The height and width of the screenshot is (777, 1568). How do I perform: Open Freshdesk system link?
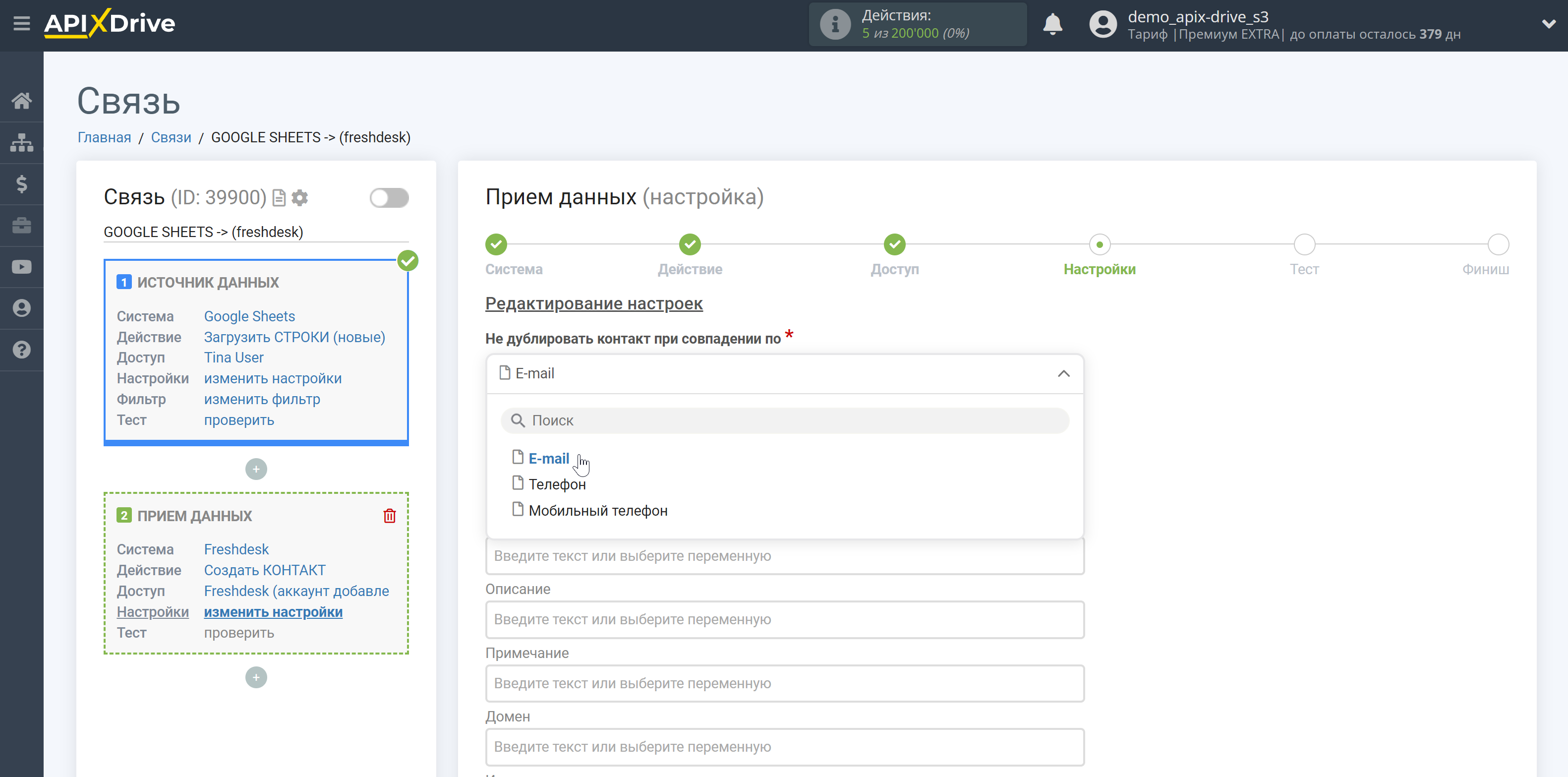click(236, 549)
